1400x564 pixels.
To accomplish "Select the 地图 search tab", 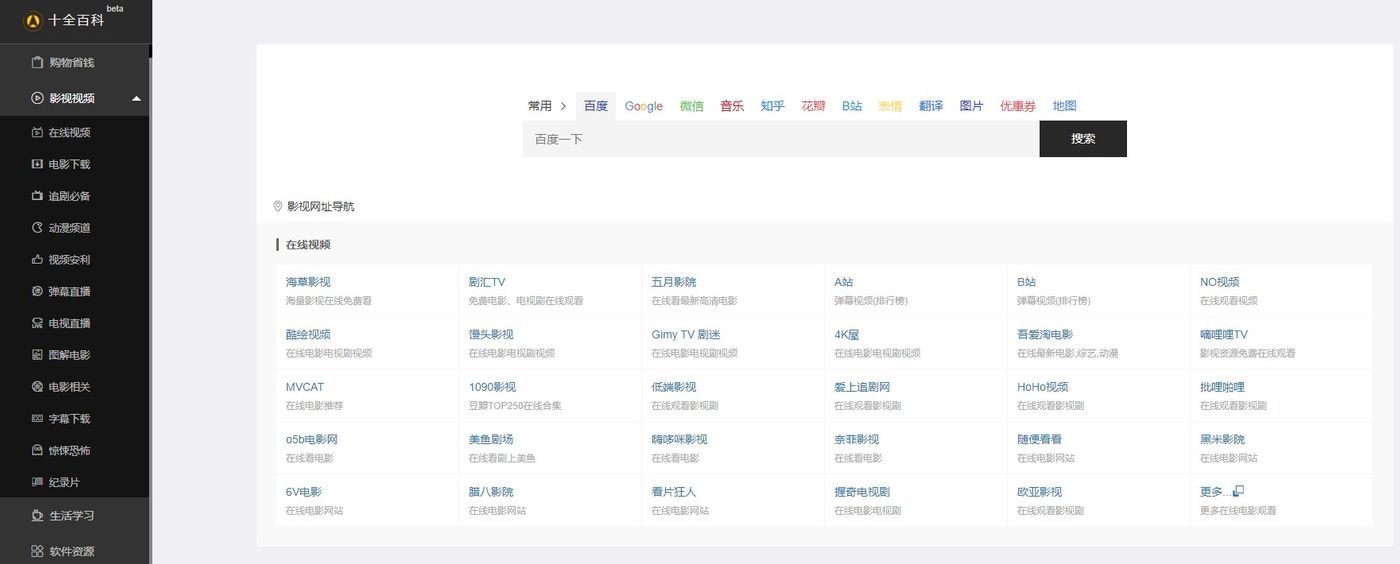I will pos(1065,106).
